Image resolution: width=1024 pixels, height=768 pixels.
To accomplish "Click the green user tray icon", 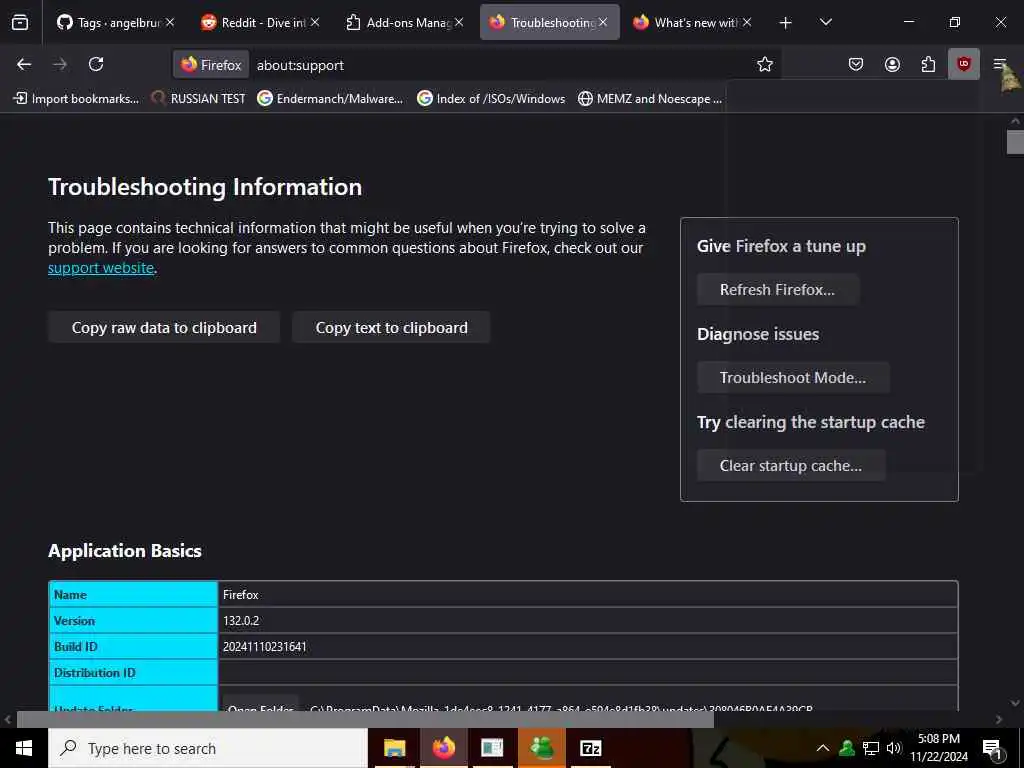I will pos(847,748).
